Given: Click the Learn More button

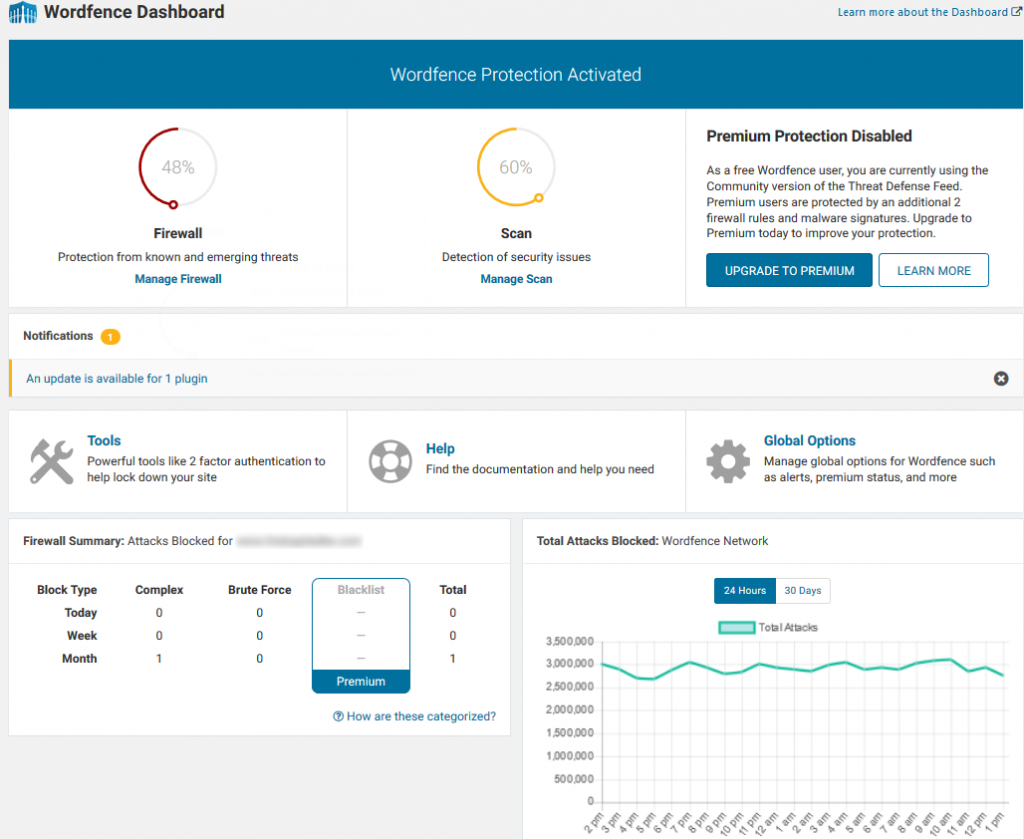Looking at the screenshot, I should coord(933,270).
